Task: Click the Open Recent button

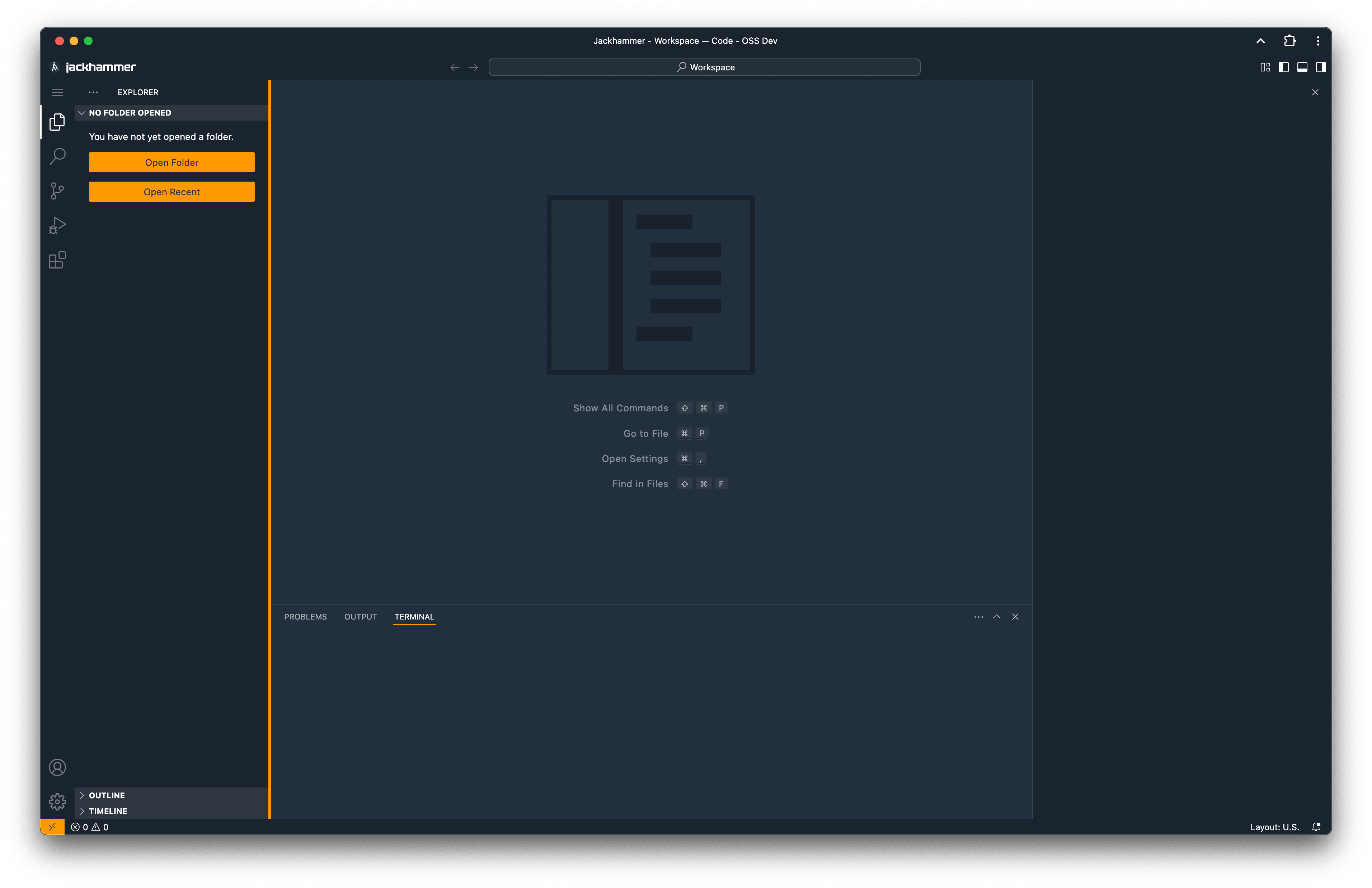Action: [172, 192]
